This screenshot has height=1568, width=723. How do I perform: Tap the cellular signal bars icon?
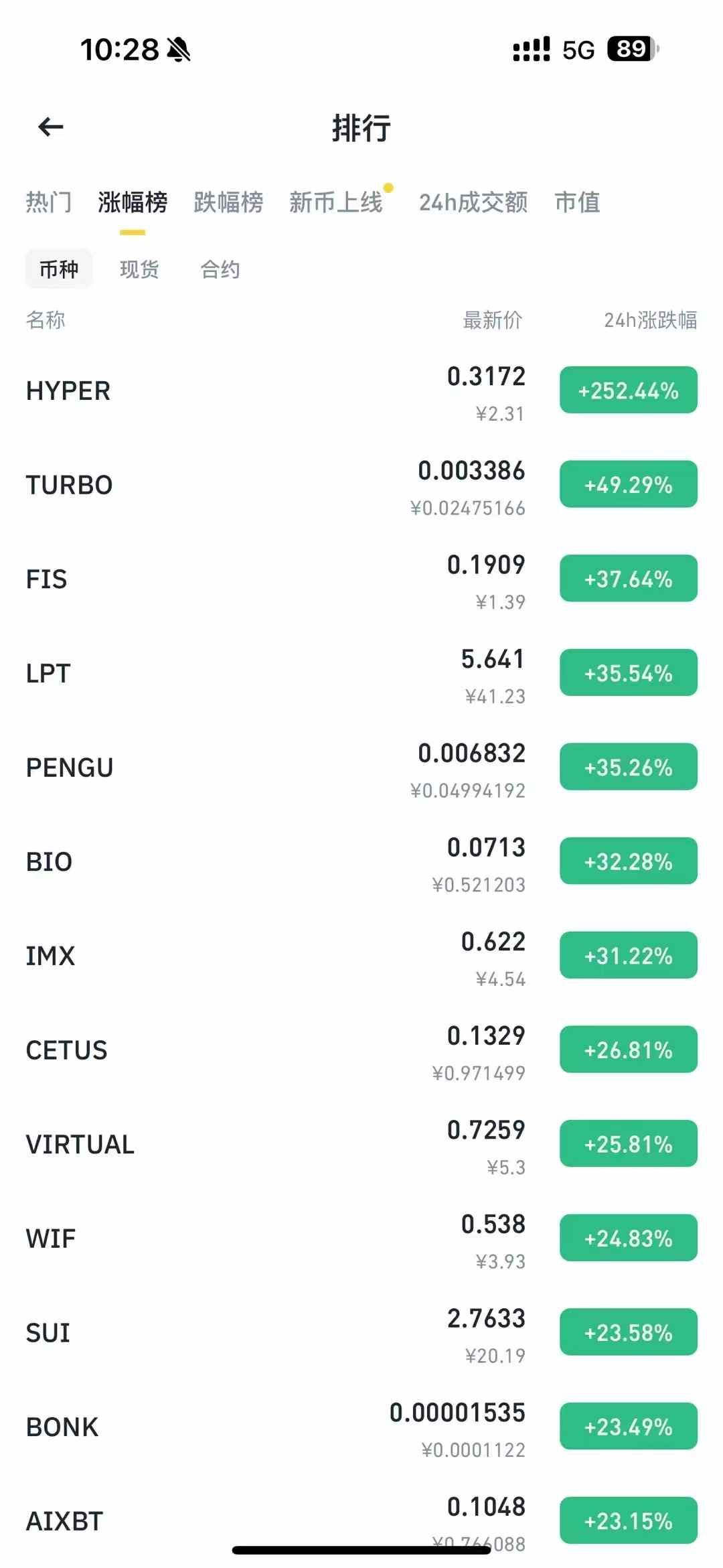coord(531,50)
